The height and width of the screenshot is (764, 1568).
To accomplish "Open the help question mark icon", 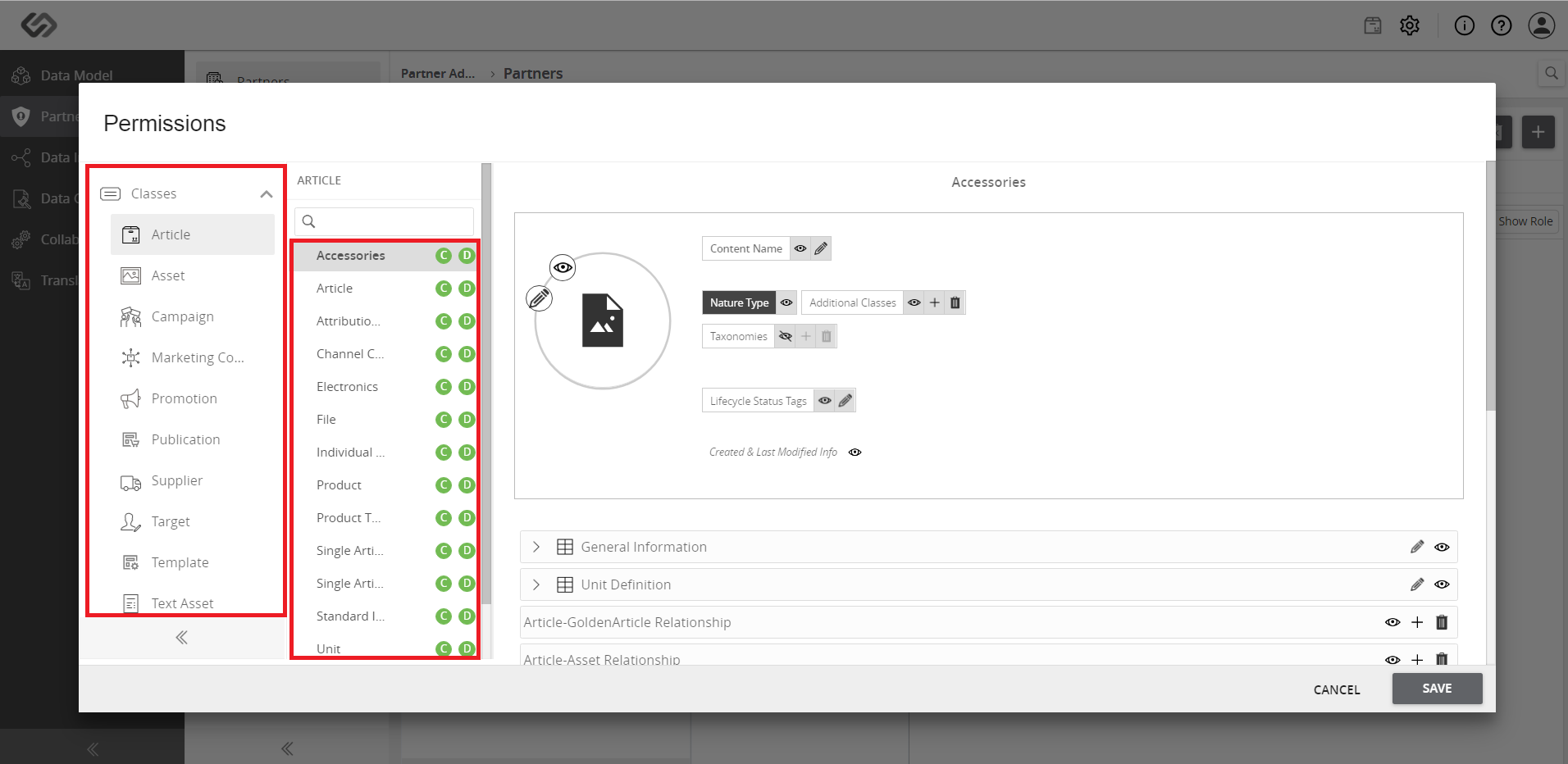I will [x=1502, y=25].
